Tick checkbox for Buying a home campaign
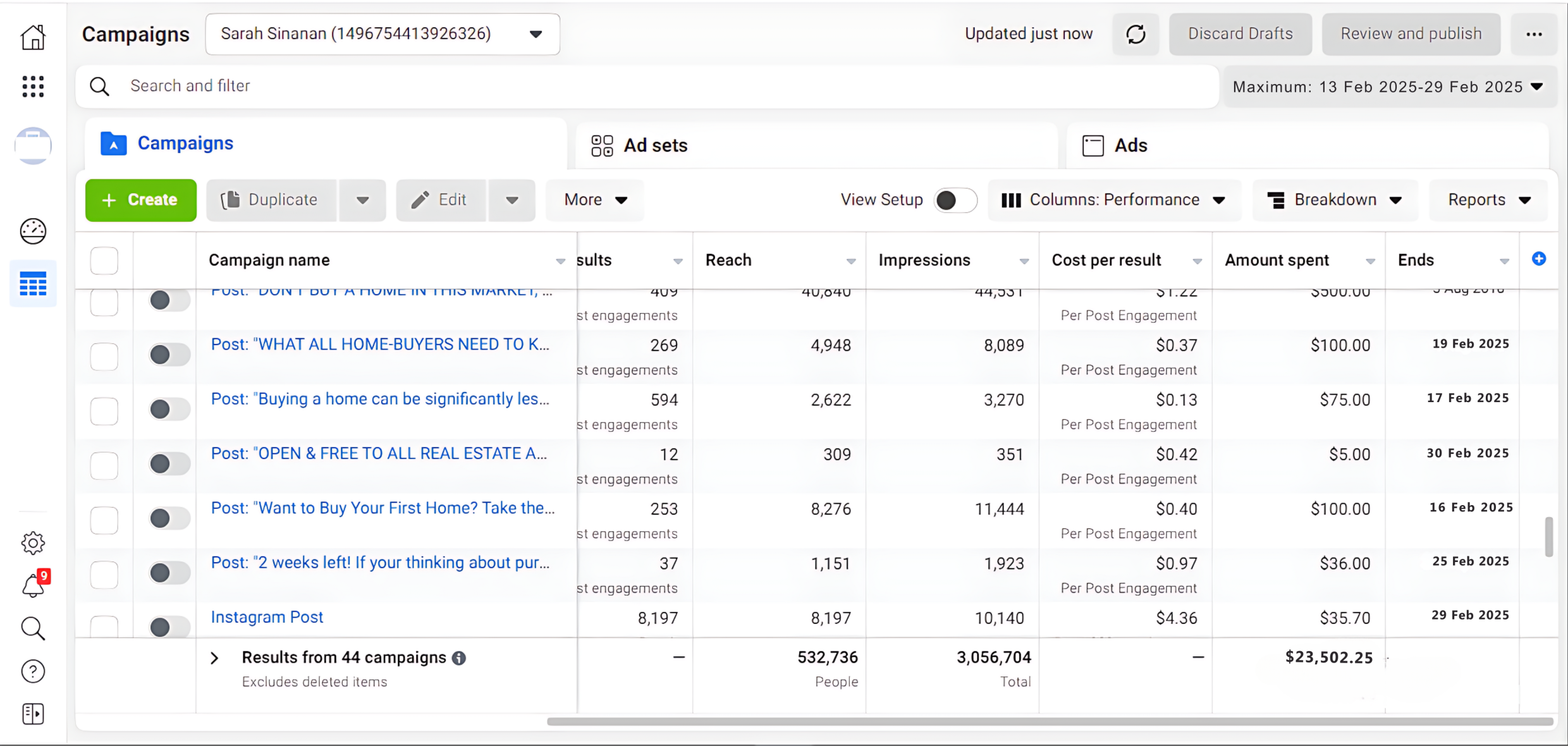 (x=104, y=411)
